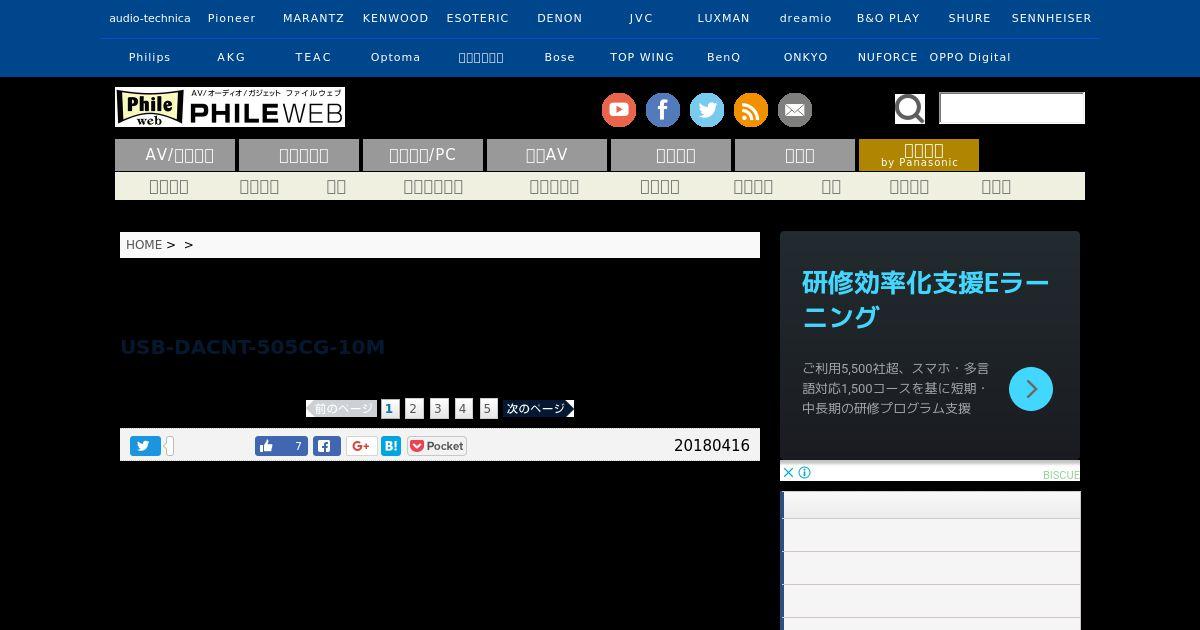The width and height of the screenshot is (1200, 630).
Task: Tweet this article with the Twitter share button
Action: point(145,446)
